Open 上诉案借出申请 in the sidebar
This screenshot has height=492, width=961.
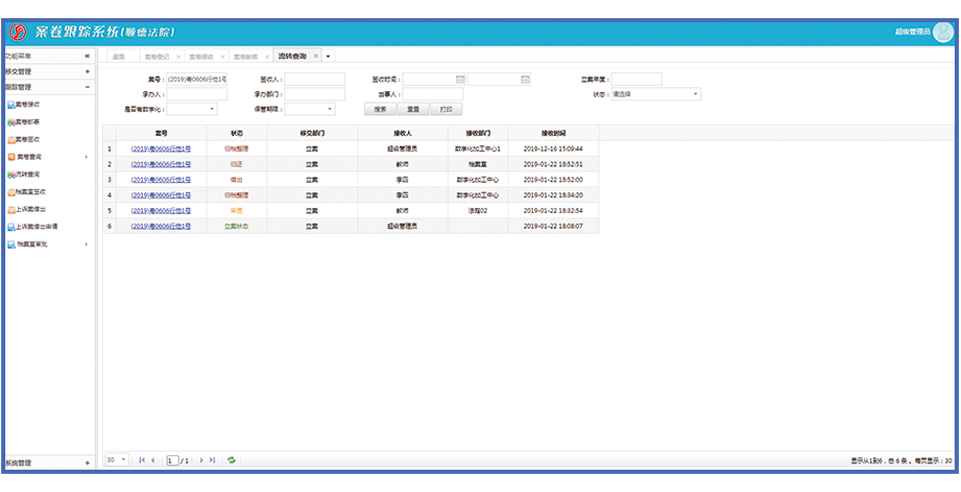point(34,226)
